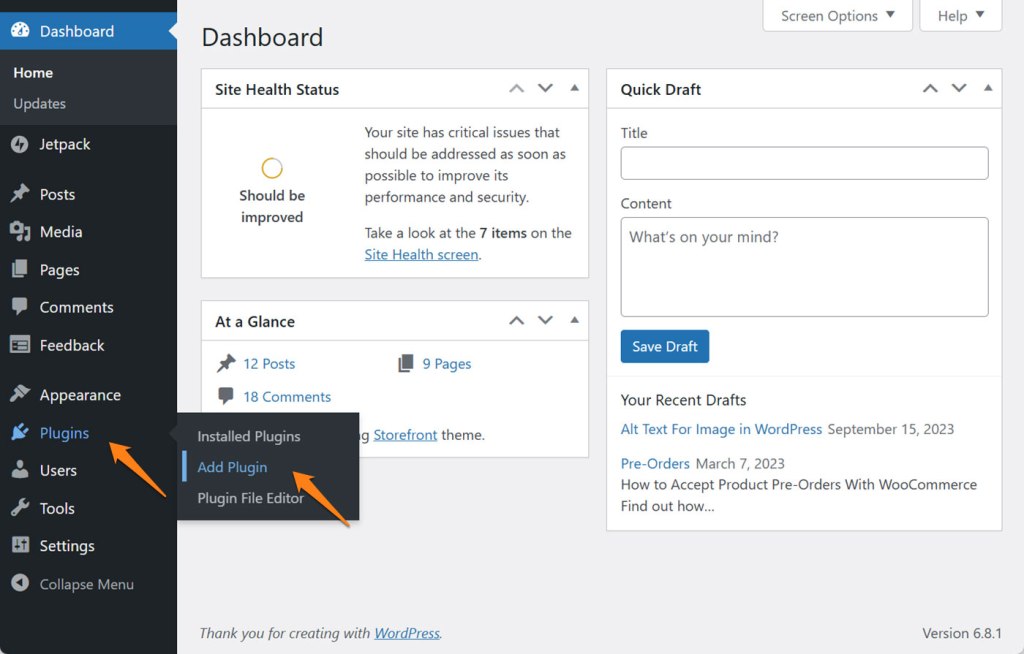Open the Appearance menu
Image resolution: width=1024 pixels, height=654 pixels.
pos(80,395)
